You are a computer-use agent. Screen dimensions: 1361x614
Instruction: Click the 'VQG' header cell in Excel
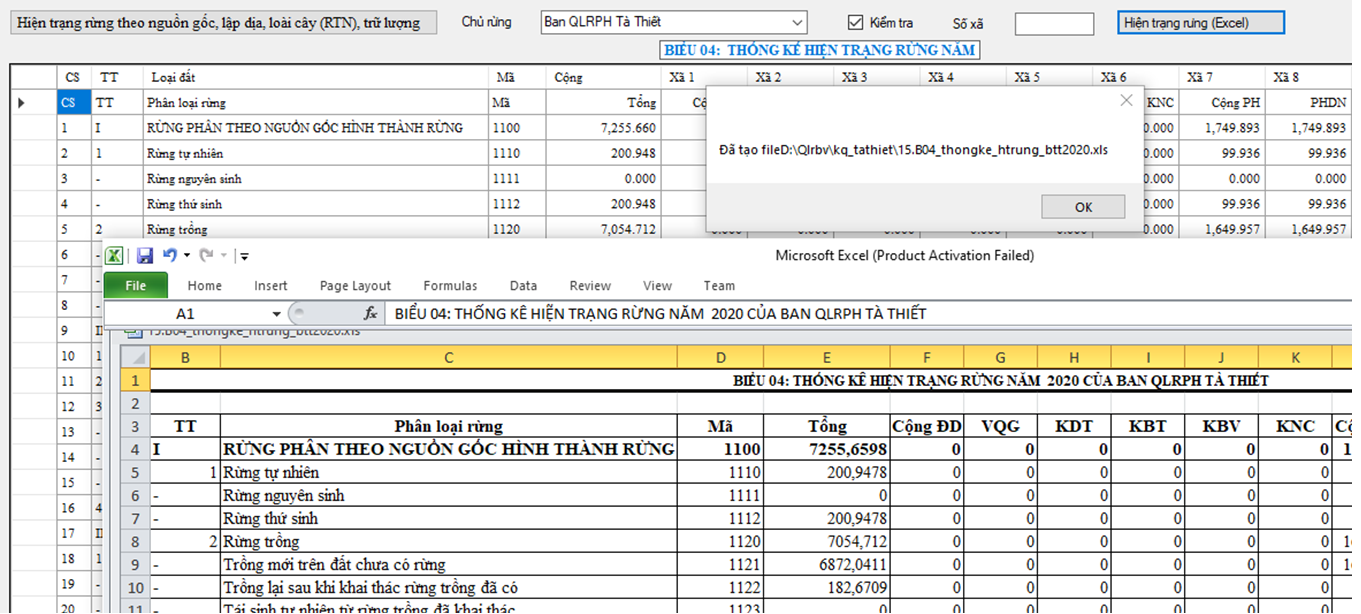point(1001,426)
